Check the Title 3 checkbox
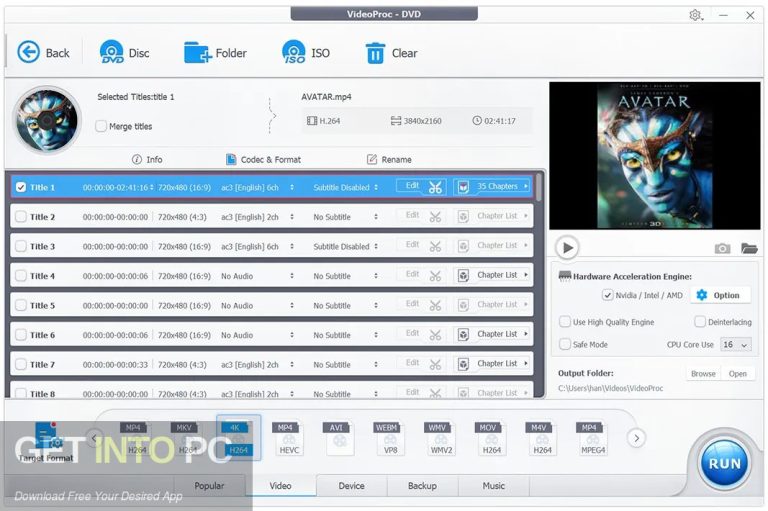Screen dimensions: 768x511 pyautogui.click(x=21, y=246)
